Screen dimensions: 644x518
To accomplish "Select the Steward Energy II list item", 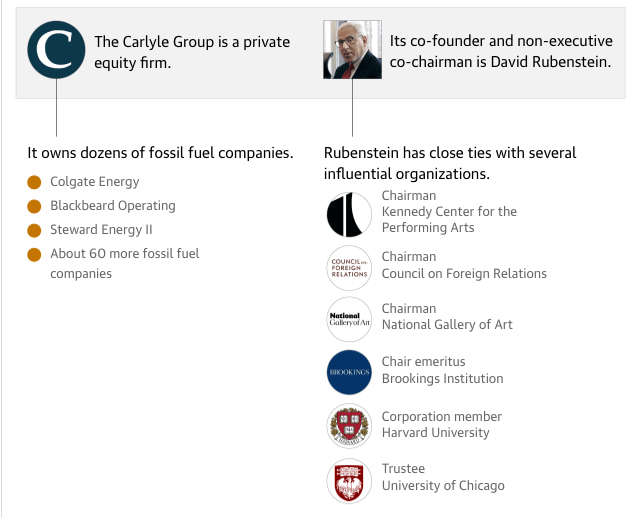I will click(x=101, y=230).
